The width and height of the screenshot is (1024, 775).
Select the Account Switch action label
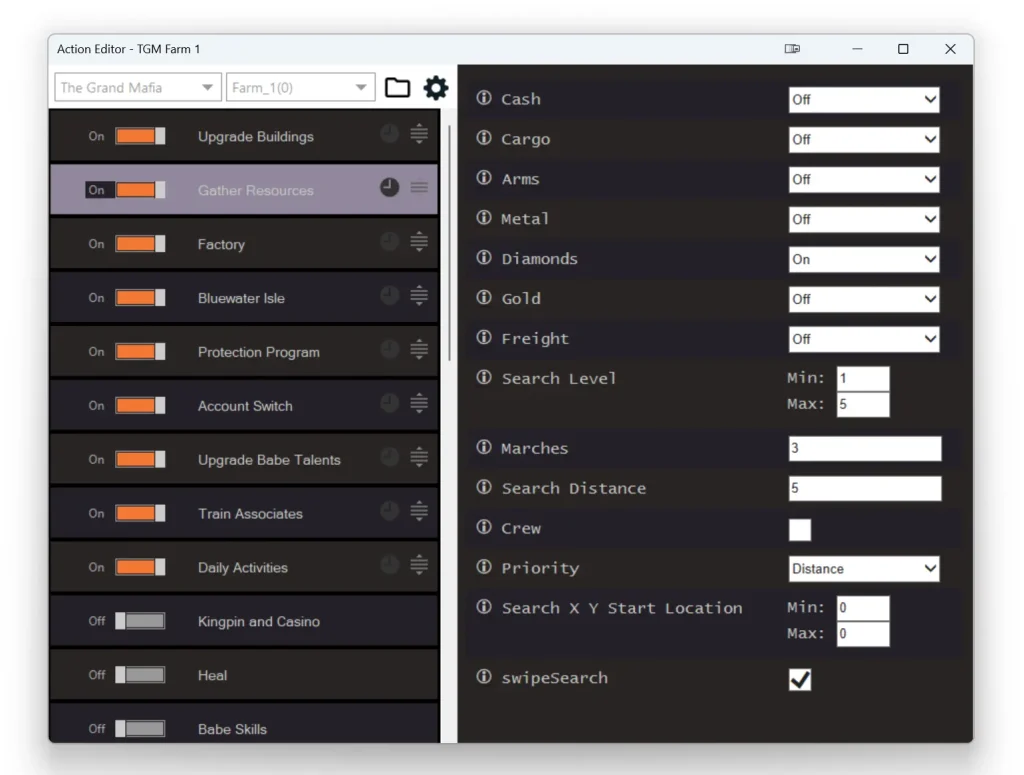245,405
